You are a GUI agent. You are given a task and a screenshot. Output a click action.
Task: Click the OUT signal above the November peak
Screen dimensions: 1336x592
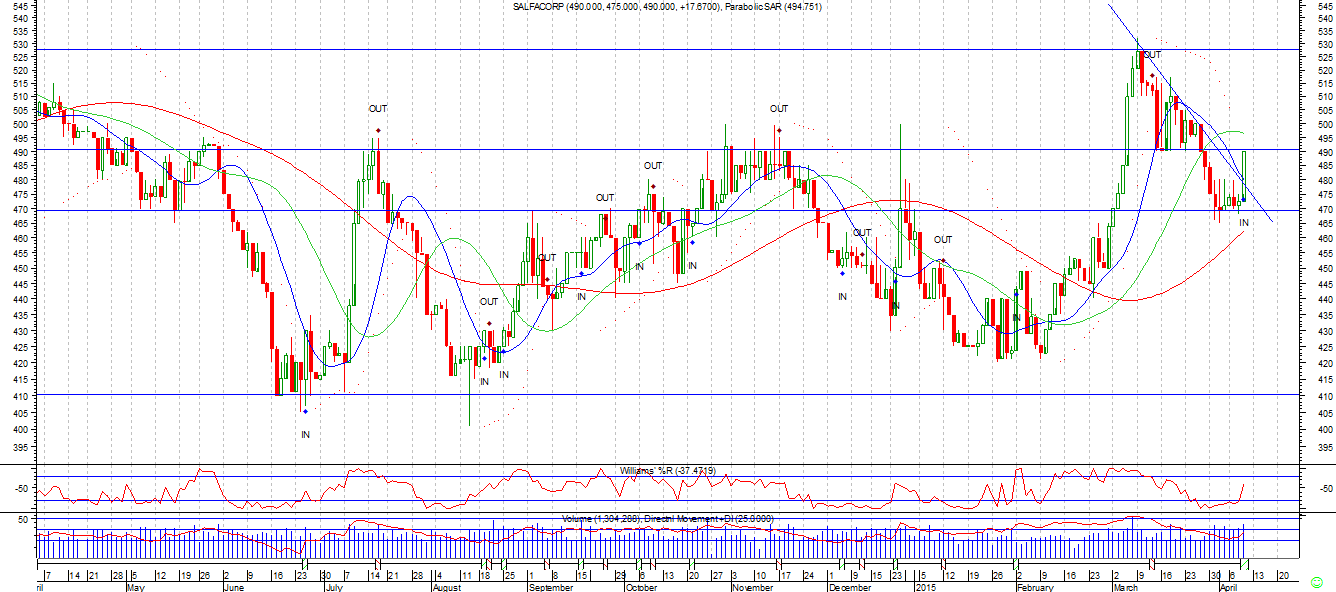pos(778,108)
